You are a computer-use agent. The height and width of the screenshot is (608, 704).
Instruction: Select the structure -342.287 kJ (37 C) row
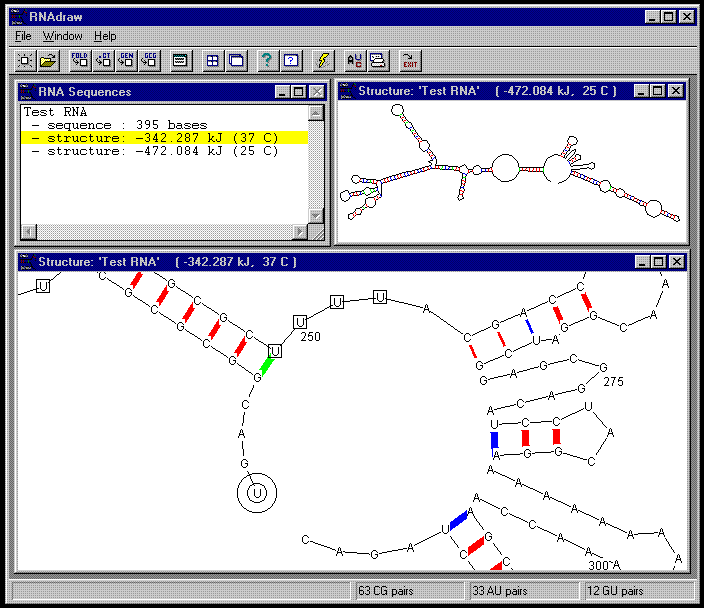click(164, 137)
